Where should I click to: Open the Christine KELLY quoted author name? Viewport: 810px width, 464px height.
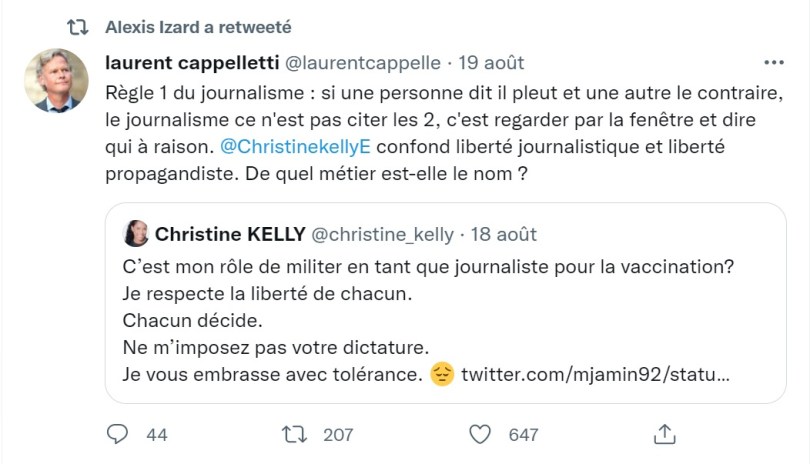pos(229,234)
